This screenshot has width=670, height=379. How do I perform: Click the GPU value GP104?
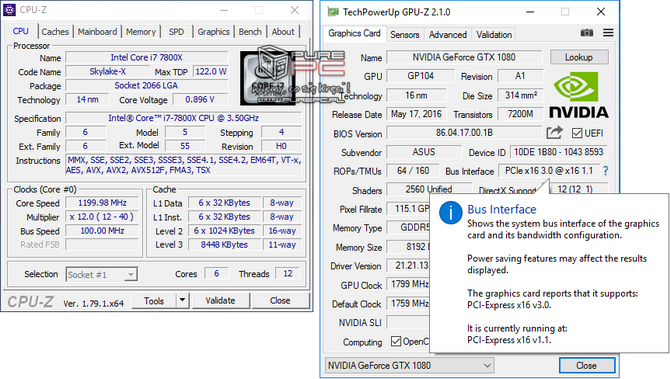[420, 76]
